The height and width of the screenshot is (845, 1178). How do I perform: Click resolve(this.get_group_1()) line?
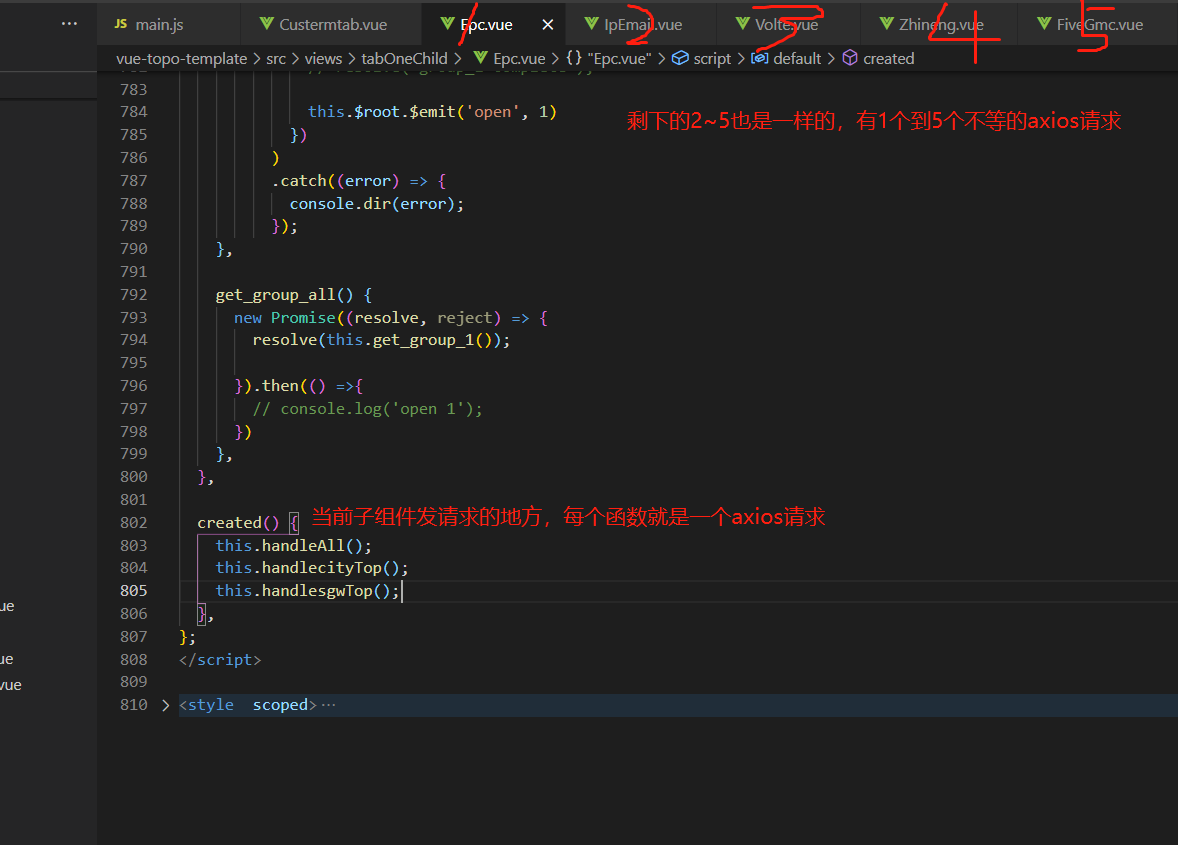[x=381, y=340]
